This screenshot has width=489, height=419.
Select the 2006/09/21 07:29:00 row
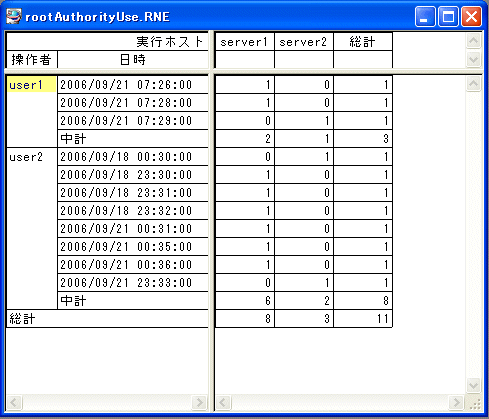click(133, 121)
